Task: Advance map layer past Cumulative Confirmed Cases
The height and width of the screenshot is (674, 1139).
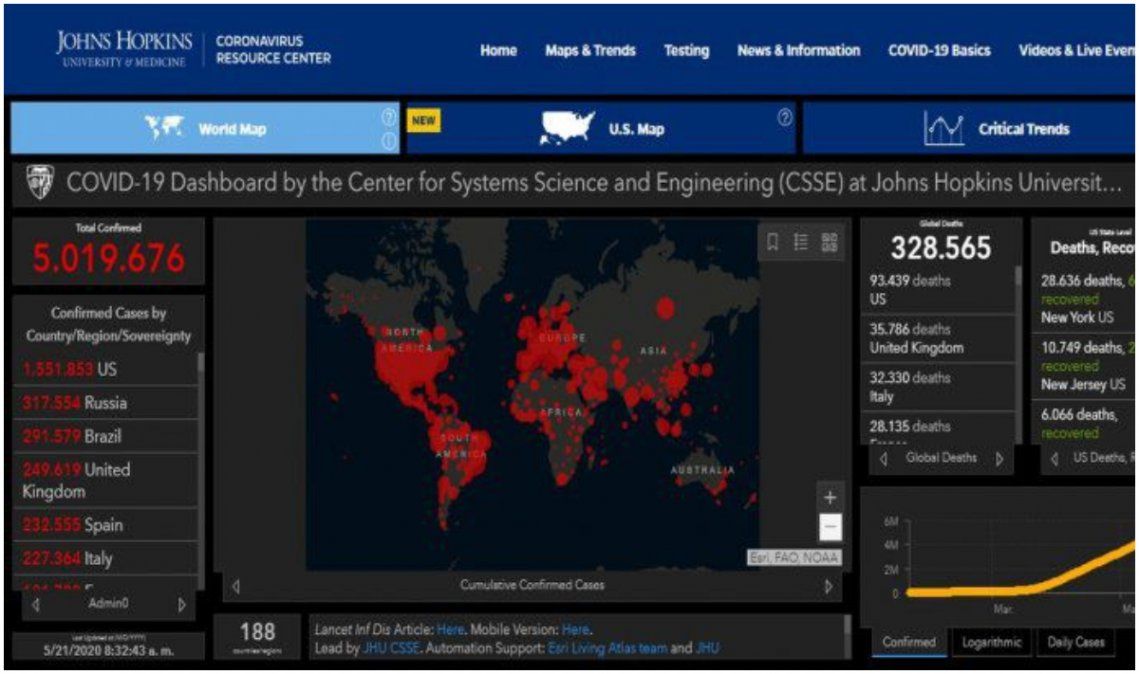Action: pyautogui.click(x=827, y=586)
